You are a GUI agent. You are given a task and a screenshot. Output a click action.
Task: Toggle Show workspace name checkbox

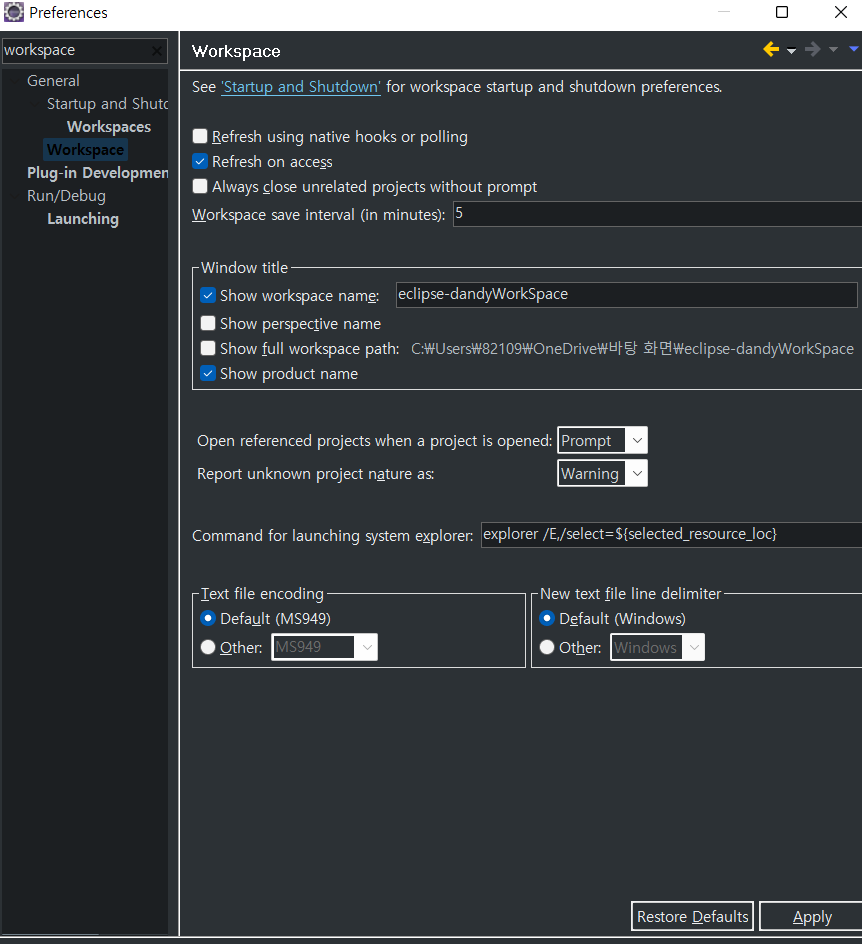click(x=208, y=295)
